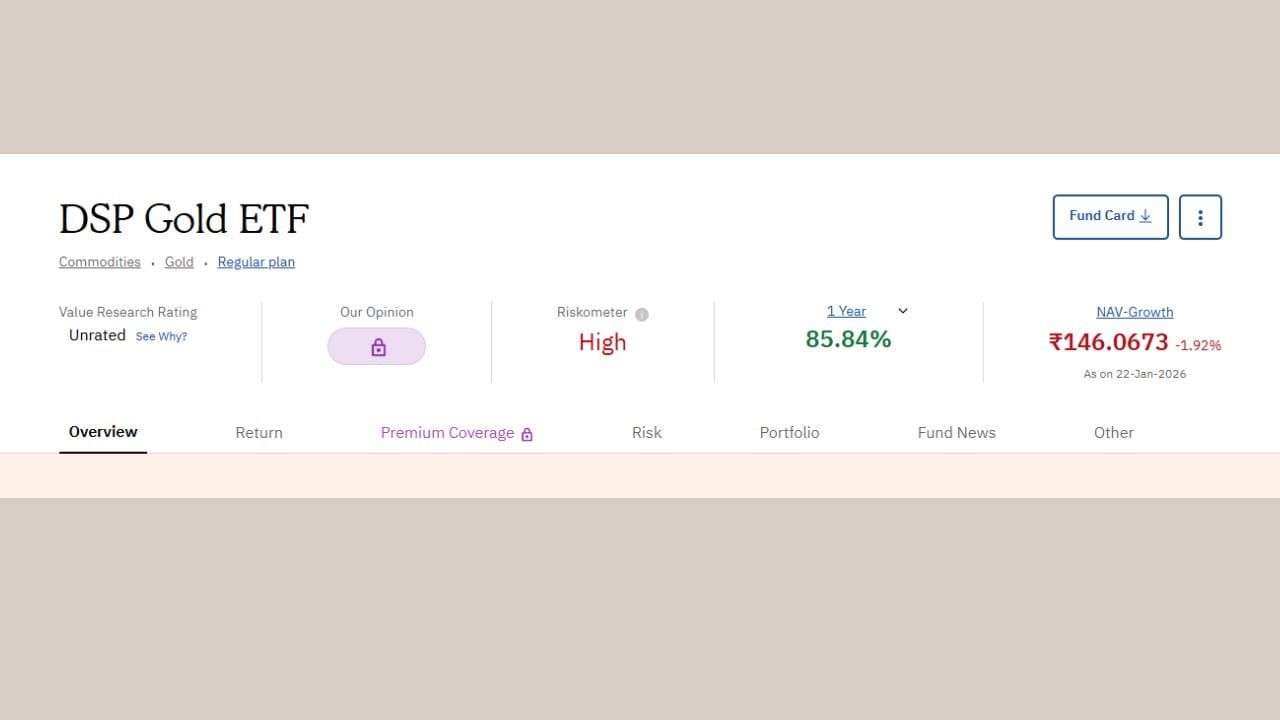The height and width of the screenshot is (720, 1280).
Task: Open the Gold category breadcrumb
Action: click(x=179, y=262)
